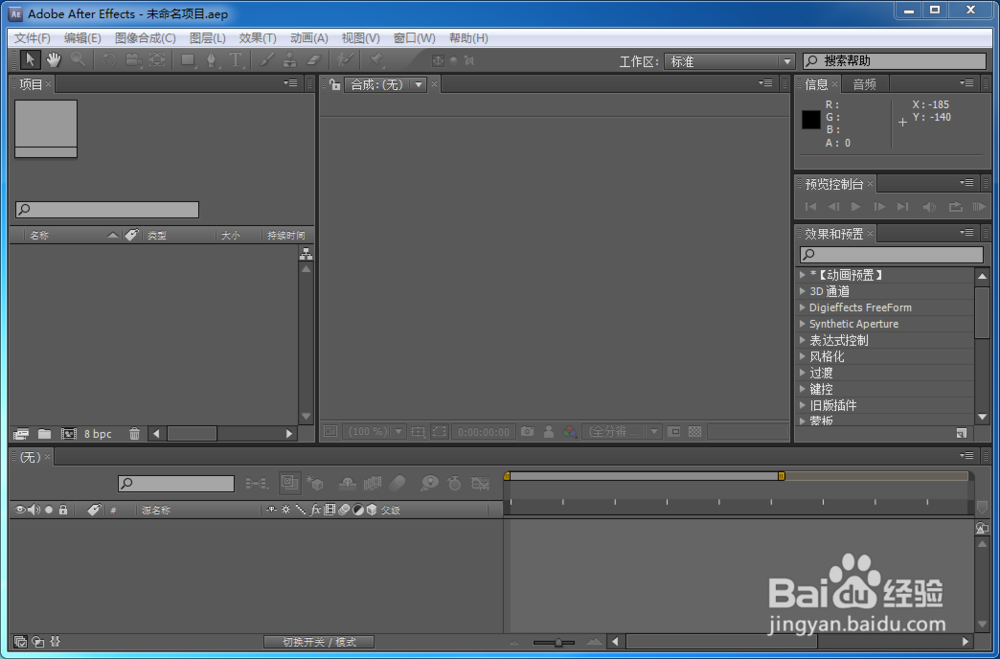Open the 窗口(W) menu
Screen dimensions: 1000x659
(415, 38)
